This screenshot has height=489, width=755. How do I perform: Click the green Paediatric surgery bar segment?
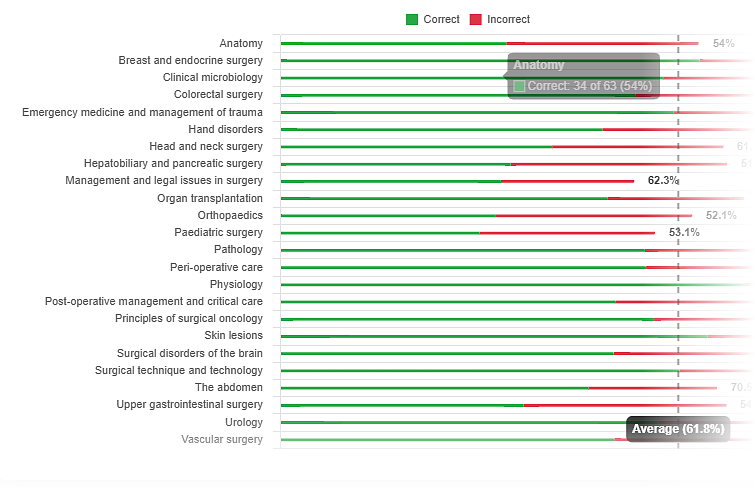[380, 233]
